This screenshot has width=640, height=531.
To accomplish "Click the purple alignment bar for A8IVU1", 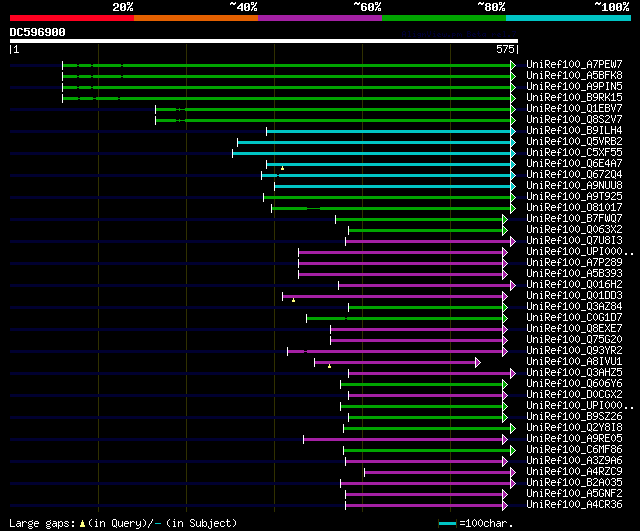I will [395, 362].
